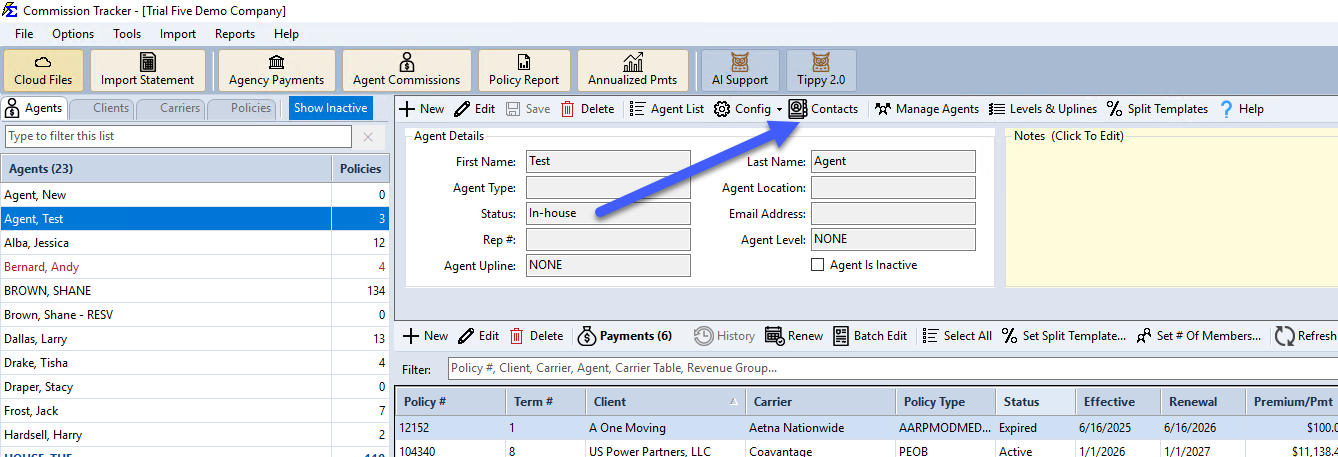Open Batch Edit for policies
1338x457 pixels.
point(870,336)
